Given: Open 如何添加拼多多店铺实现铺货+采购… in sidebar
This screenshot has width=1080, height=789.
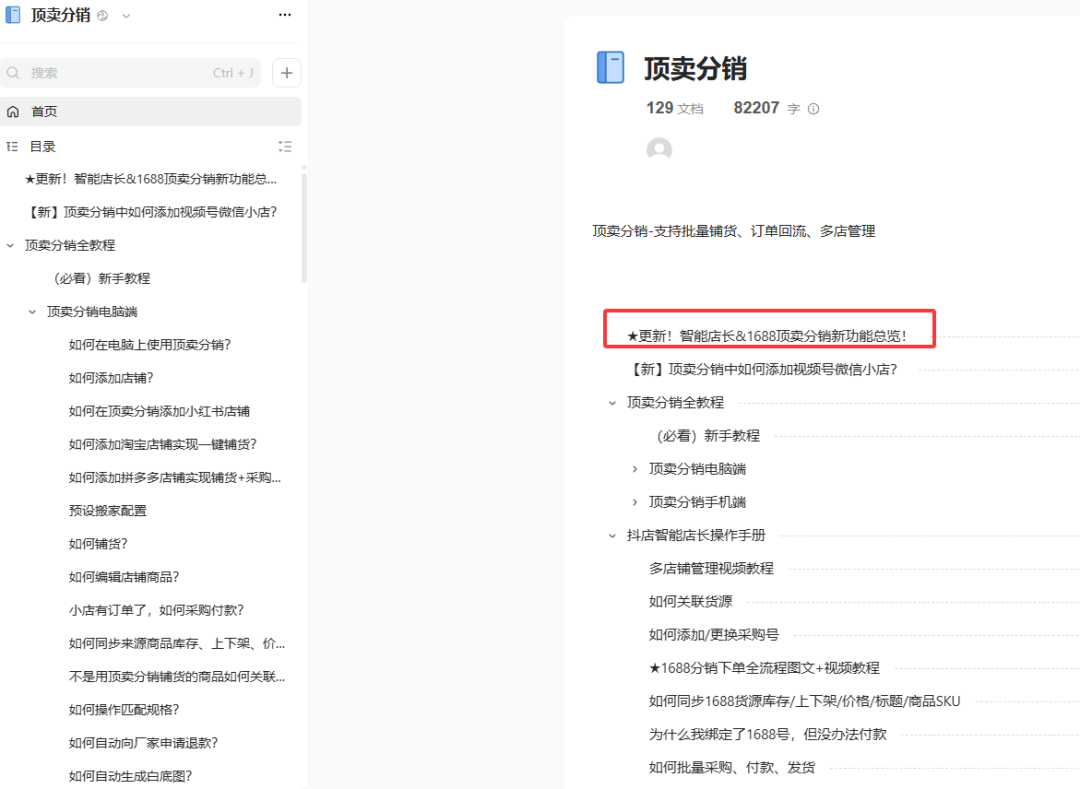Looking at the screenshot, I should tap(175, 478).
